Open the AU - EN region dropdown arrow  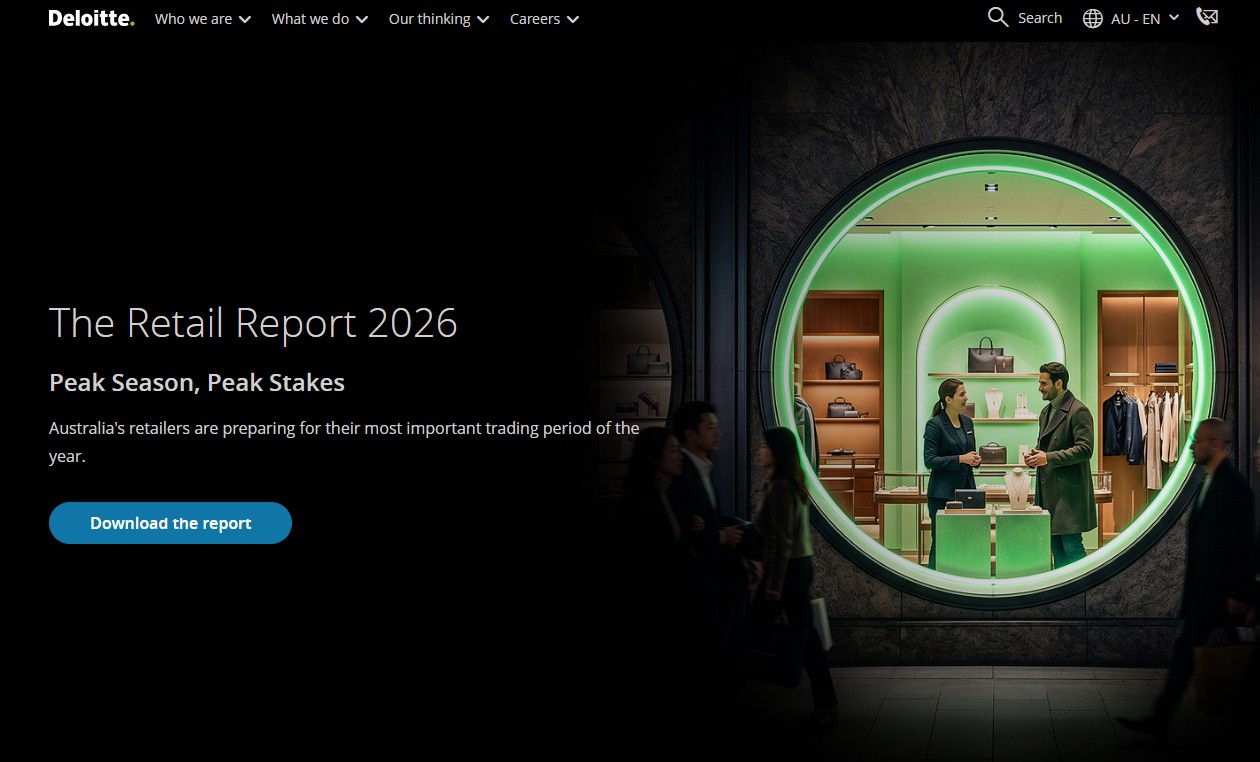[x=1174, y=18]
